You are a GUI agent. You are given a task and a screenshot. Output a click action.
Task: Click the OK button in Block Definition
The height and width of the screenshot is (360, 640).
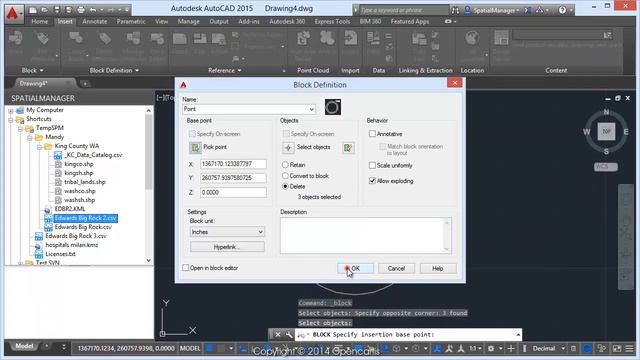pos(355,268)
